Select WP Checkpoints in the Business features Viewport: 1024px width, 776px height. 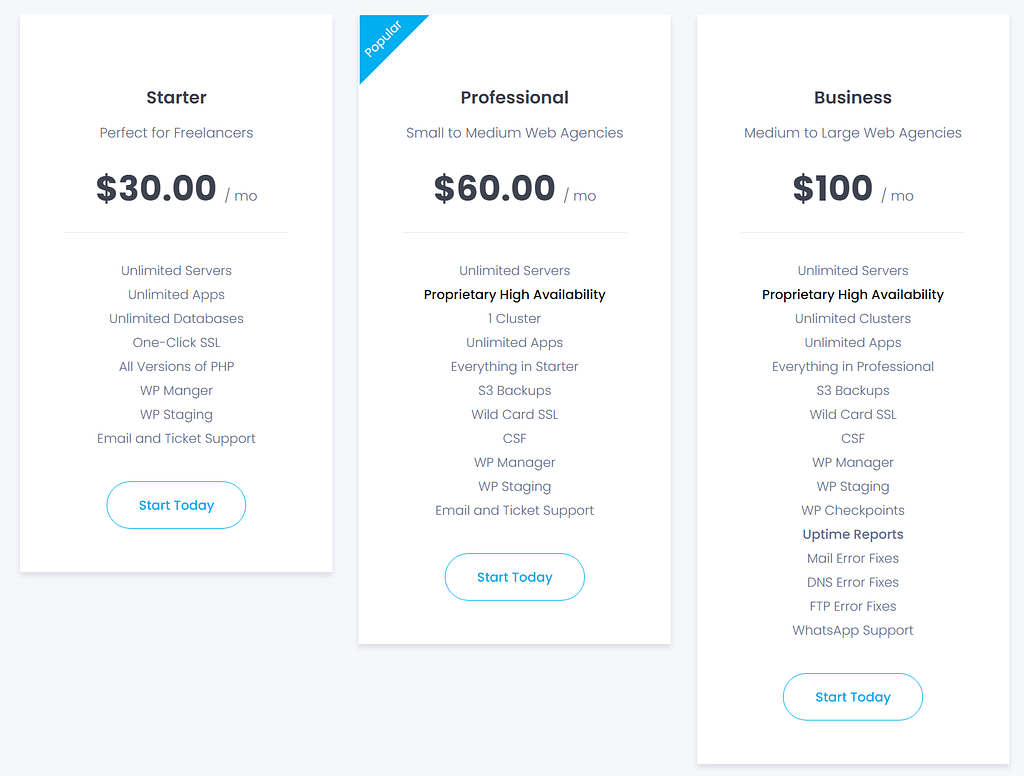coord(852,510)
